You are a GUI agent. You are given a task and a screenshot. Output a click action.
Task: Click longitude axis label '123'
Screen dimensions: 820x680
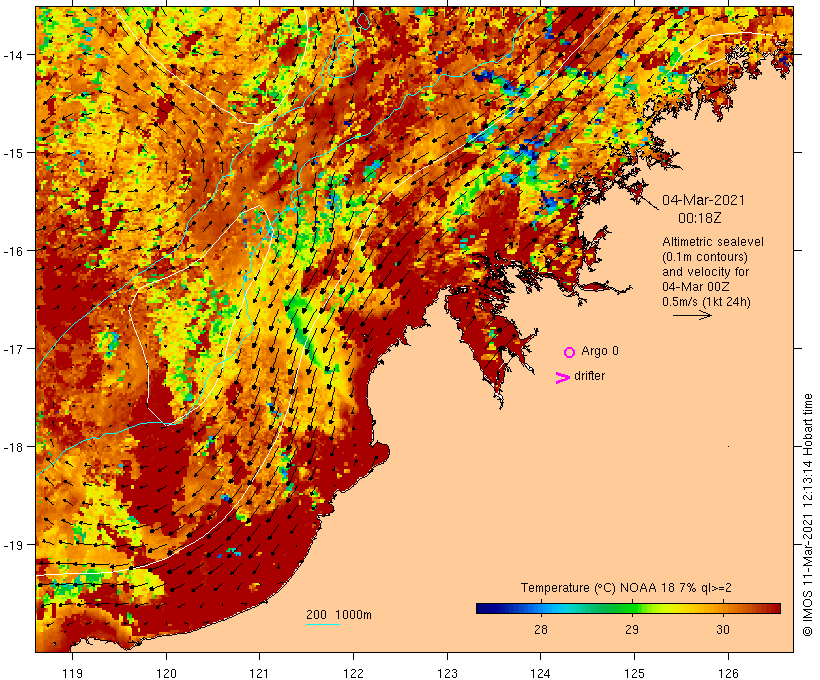click(447, 673)
